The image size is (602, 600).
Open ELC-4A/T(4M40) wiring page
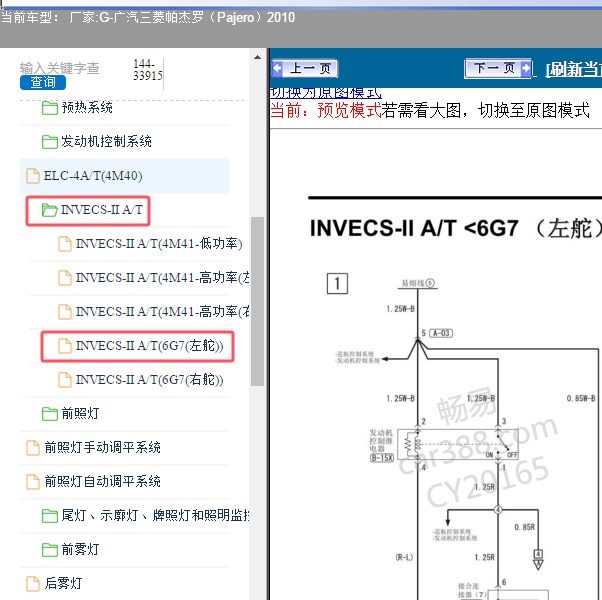(x=93, y=176)
